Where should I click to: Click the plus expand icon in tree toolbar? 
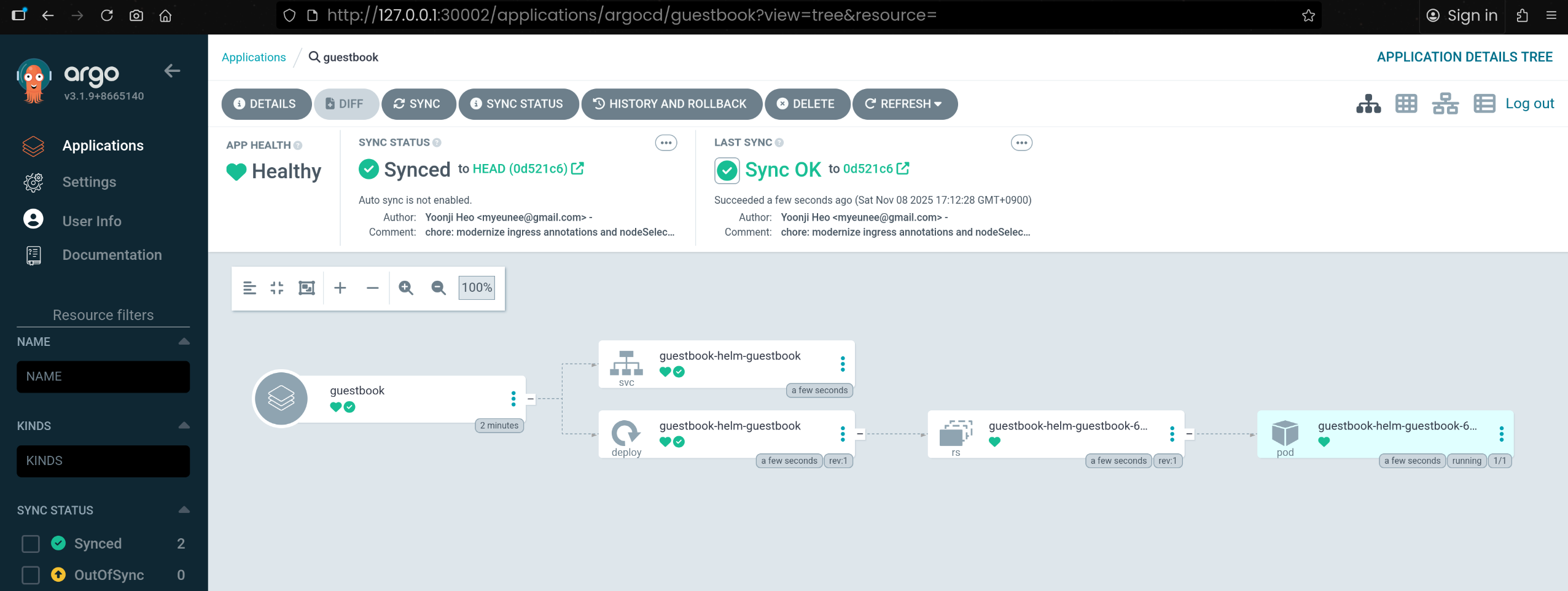[x=340, y=288]
